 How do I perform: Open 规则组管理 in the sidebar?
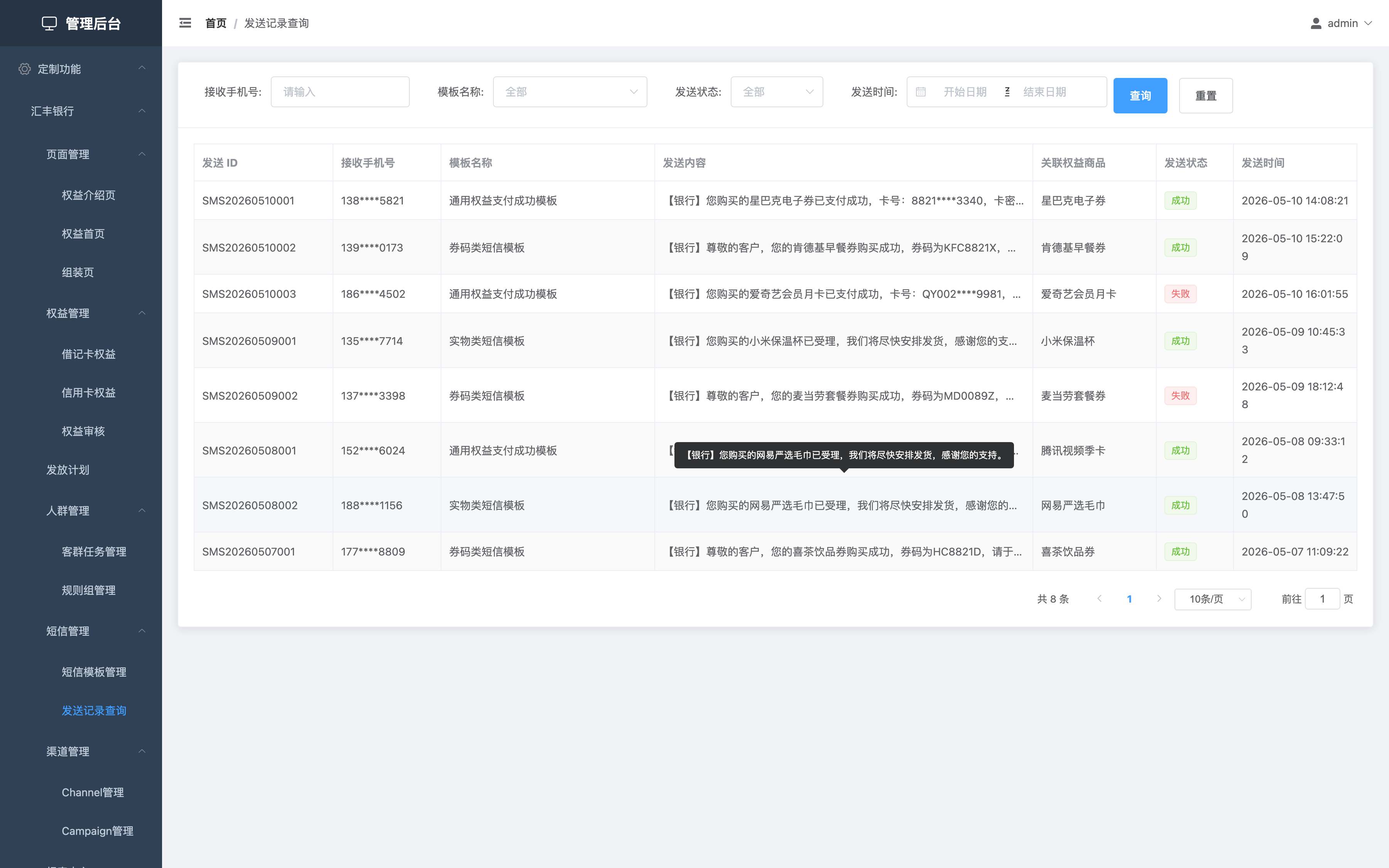coord(88,590)
